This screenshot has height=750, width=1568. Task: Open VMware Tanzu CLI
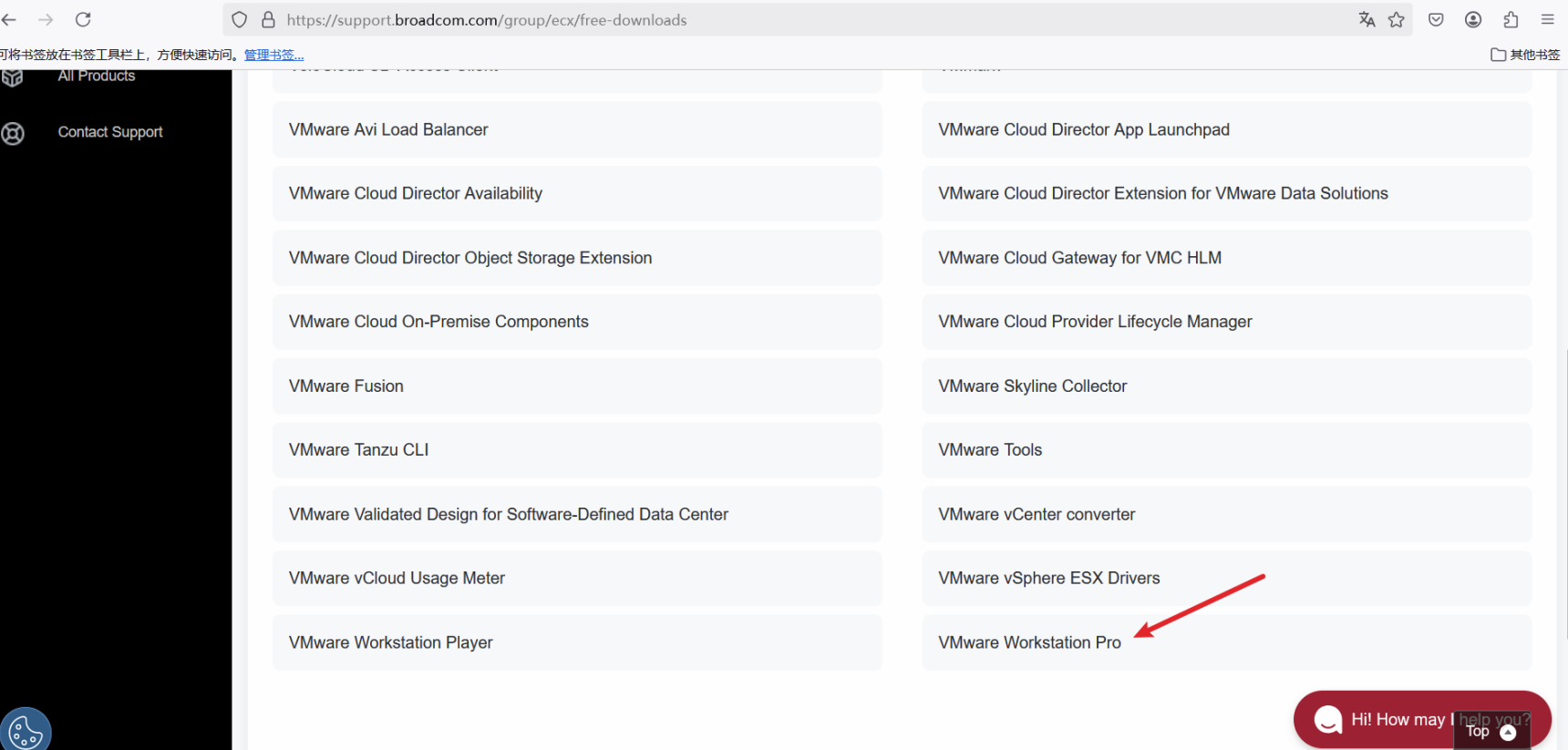[577, 450]
